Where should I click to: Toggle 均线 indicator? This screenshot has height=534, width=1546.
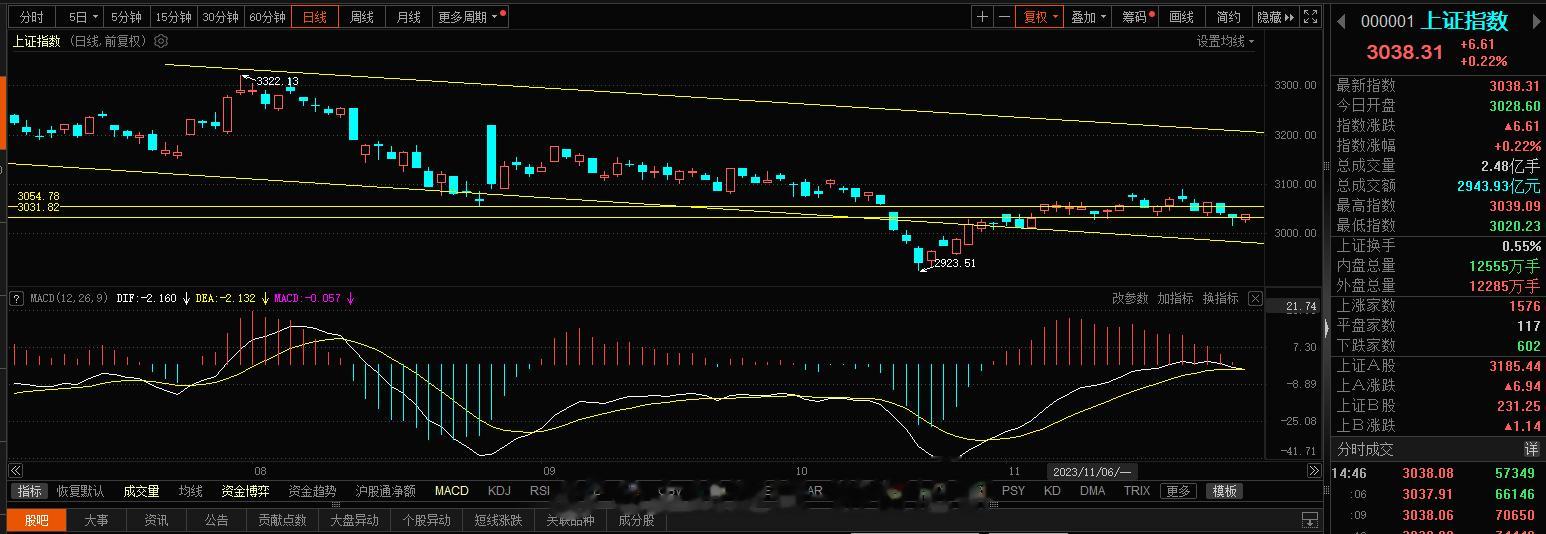(x=190, y=491)
